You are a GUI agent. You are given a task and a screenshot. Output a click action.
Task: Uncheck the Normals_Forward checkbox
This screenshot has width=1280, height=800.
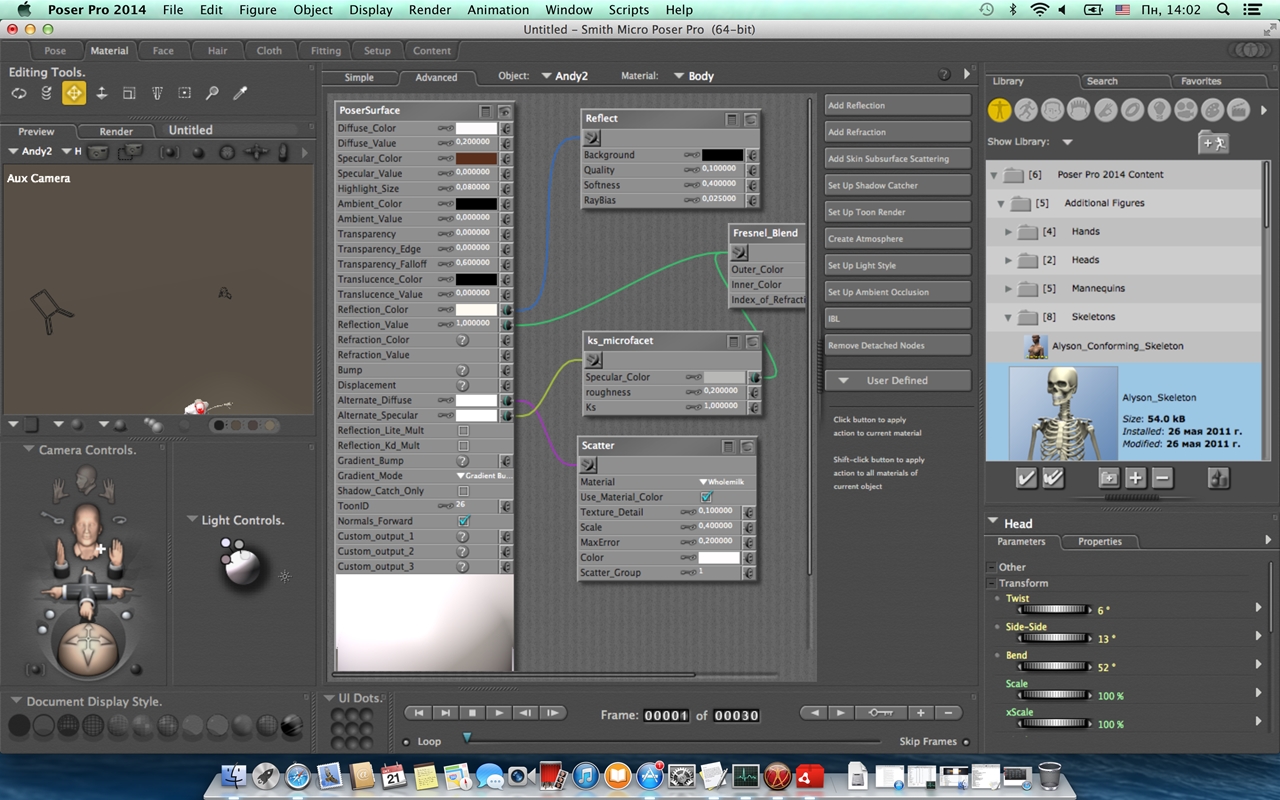point(463,521)
